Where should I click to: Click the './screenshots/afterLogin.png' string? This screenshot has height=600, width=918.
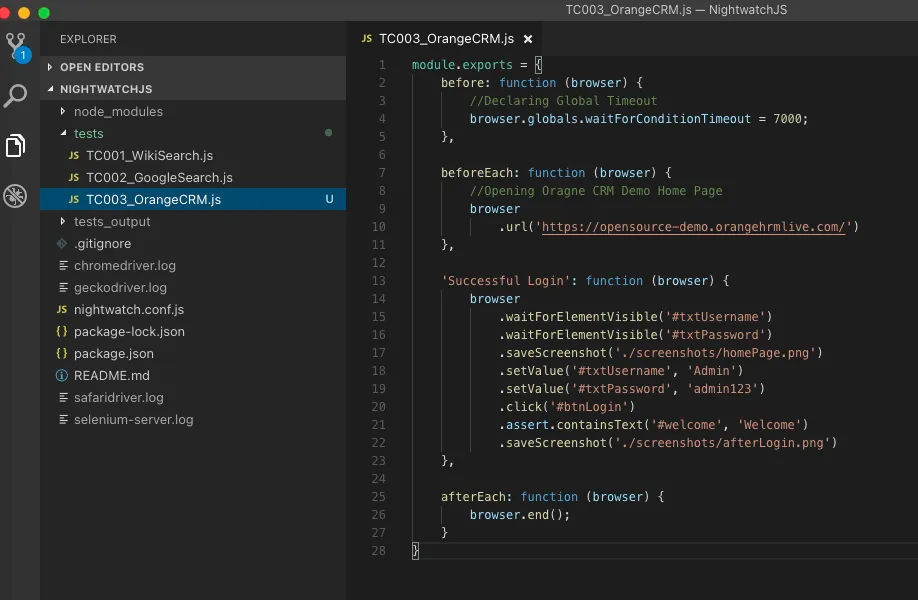click(722, 443)
